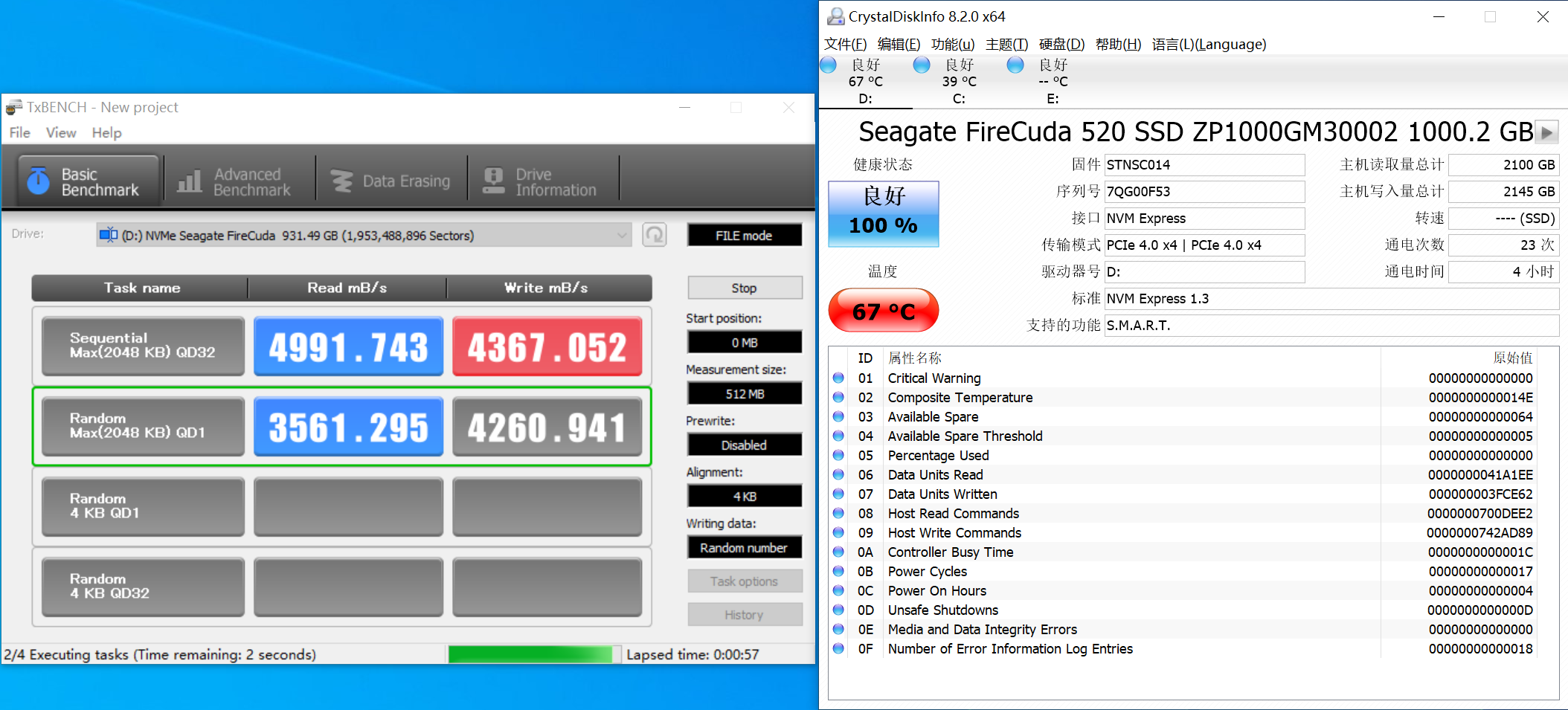Click the Alignment 4 KB field
1568x710 pixels.
745,496
